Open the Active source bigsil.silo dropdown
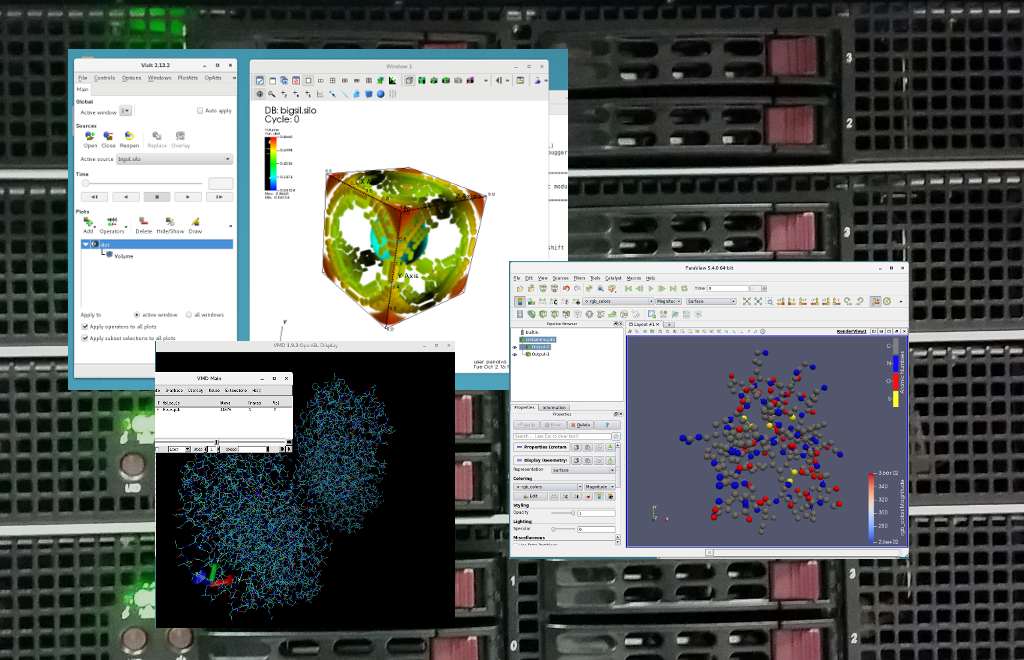Viewport: 1024px width, 660px height. point(174,159)
